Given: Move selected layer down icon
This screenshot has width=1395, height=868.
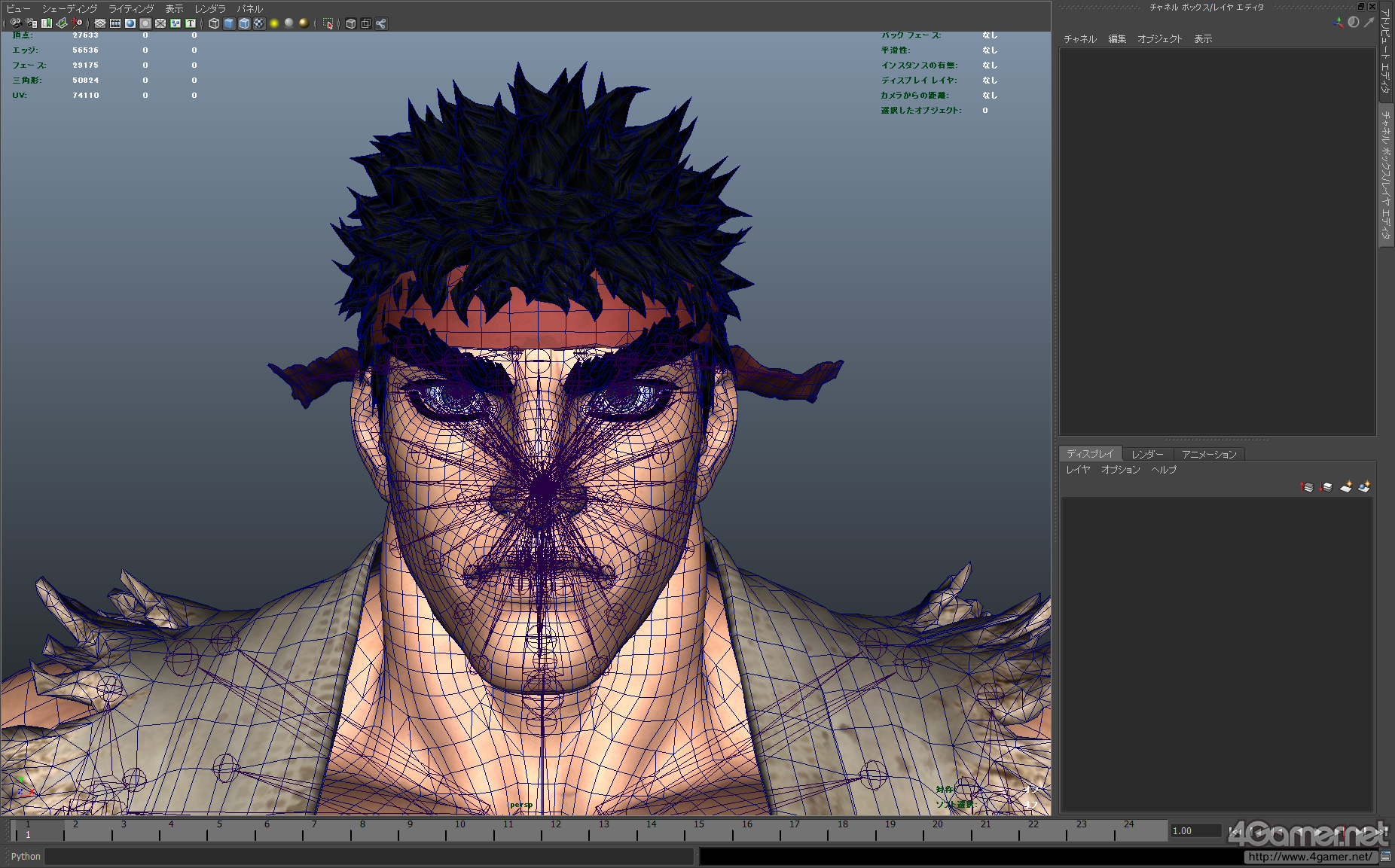Looking at the screenshot, I should tap(1326, 487).
